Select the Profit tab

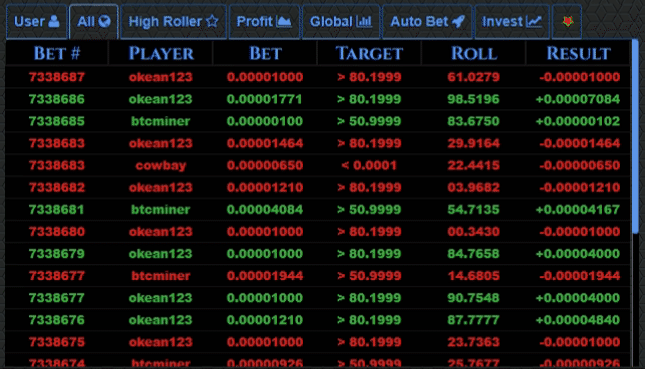(x=264, y=22)
